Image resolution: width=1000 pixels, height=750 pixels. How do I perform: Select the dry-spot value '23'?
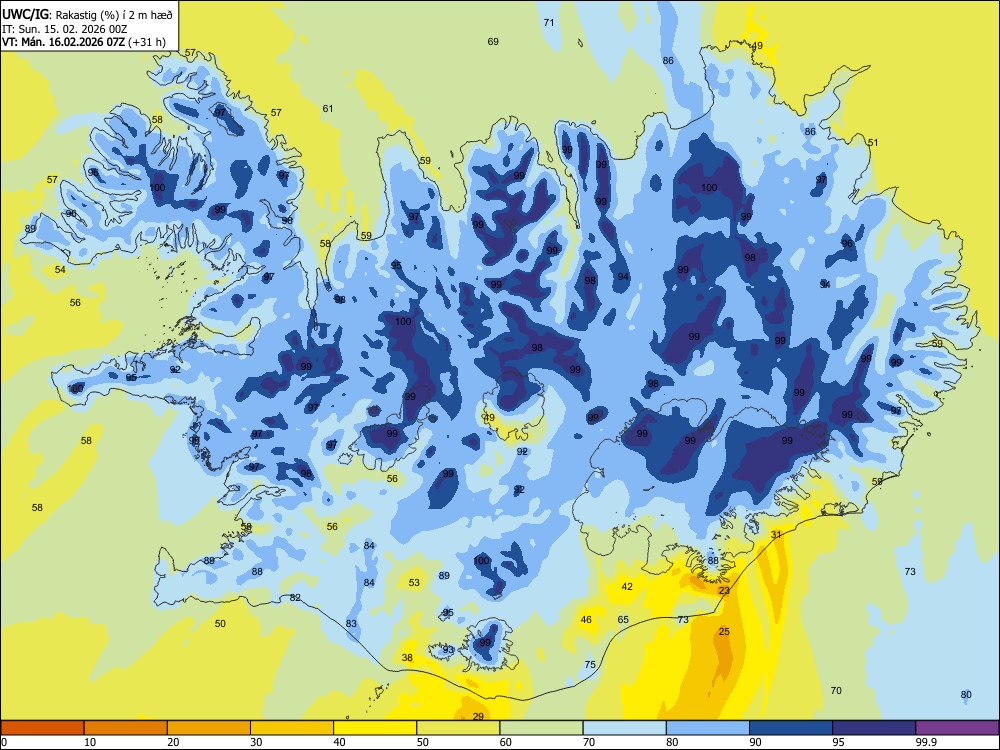pos(724,591)
